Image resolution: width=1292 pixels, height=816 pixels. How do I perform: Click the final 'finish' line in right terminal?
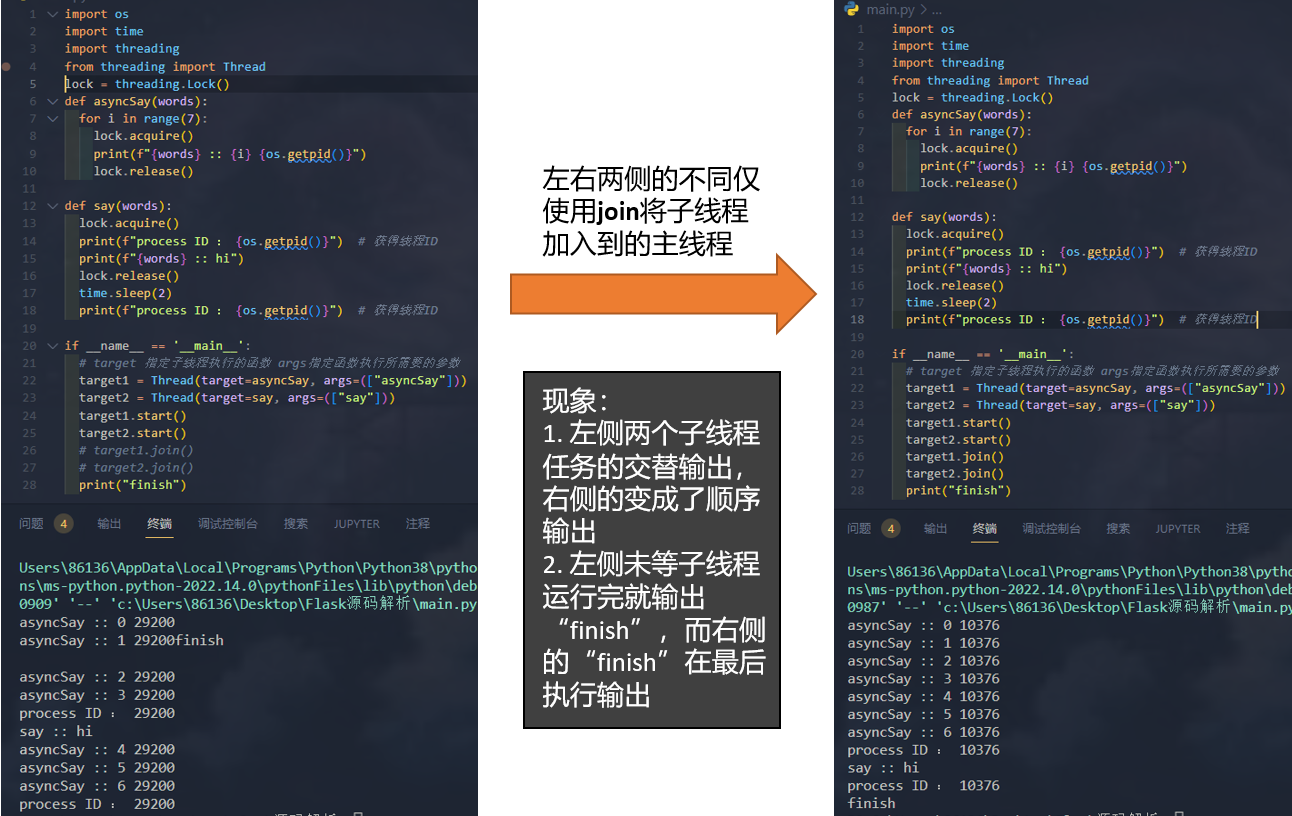tap(871, 803)
